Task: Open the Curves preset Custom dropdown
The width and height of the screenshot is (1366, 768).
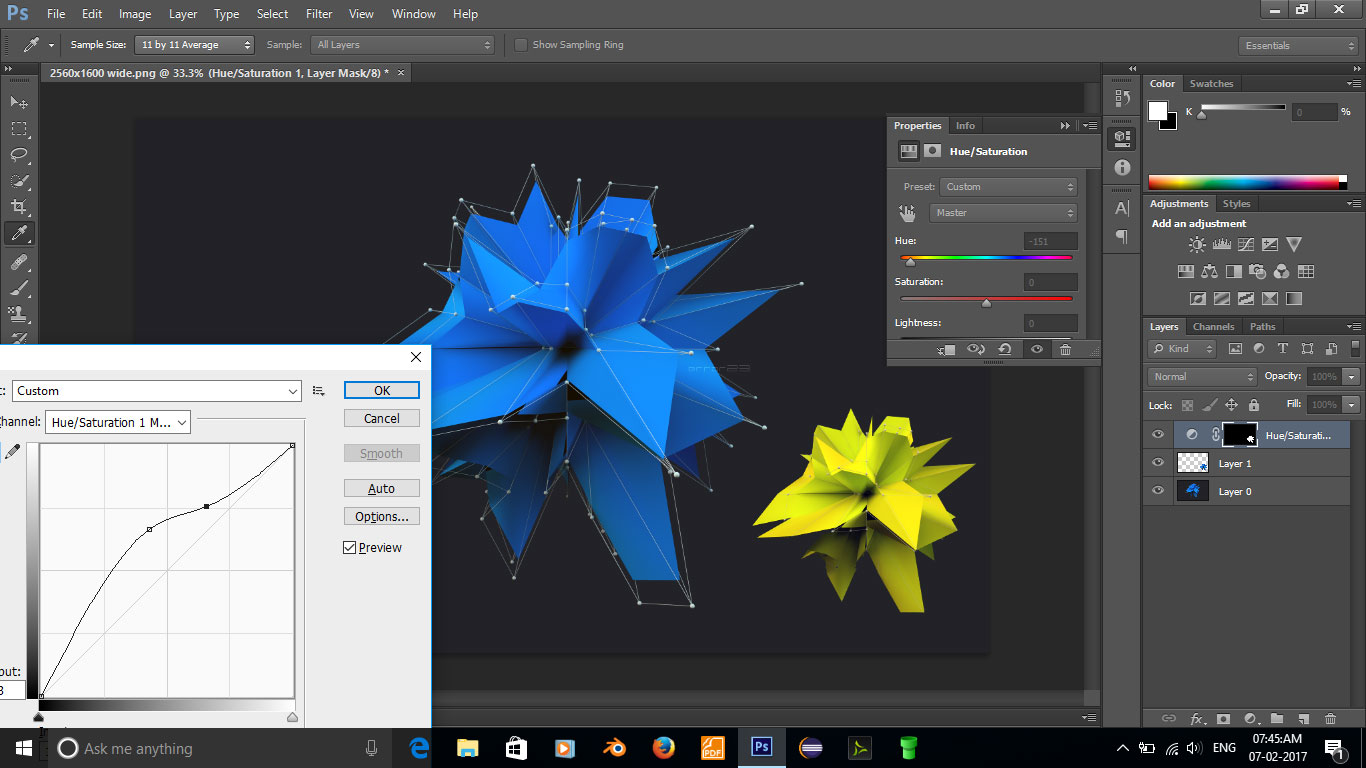Action: [x=157, y=391]
